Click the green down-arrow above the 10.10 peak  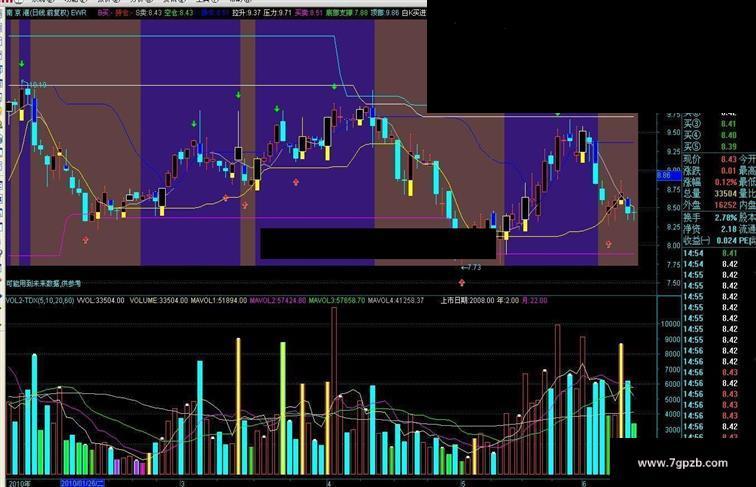22,64
